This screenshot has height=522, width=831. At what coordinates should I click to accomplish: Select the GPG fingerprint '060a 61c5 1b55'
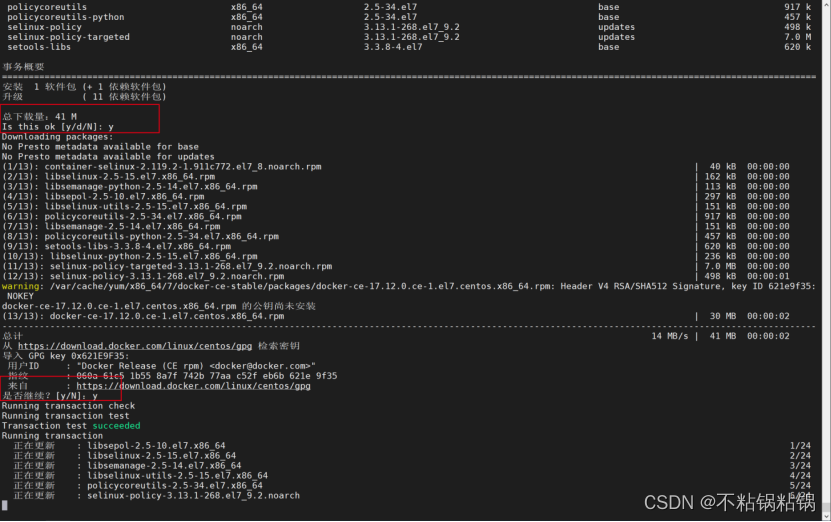111,376
